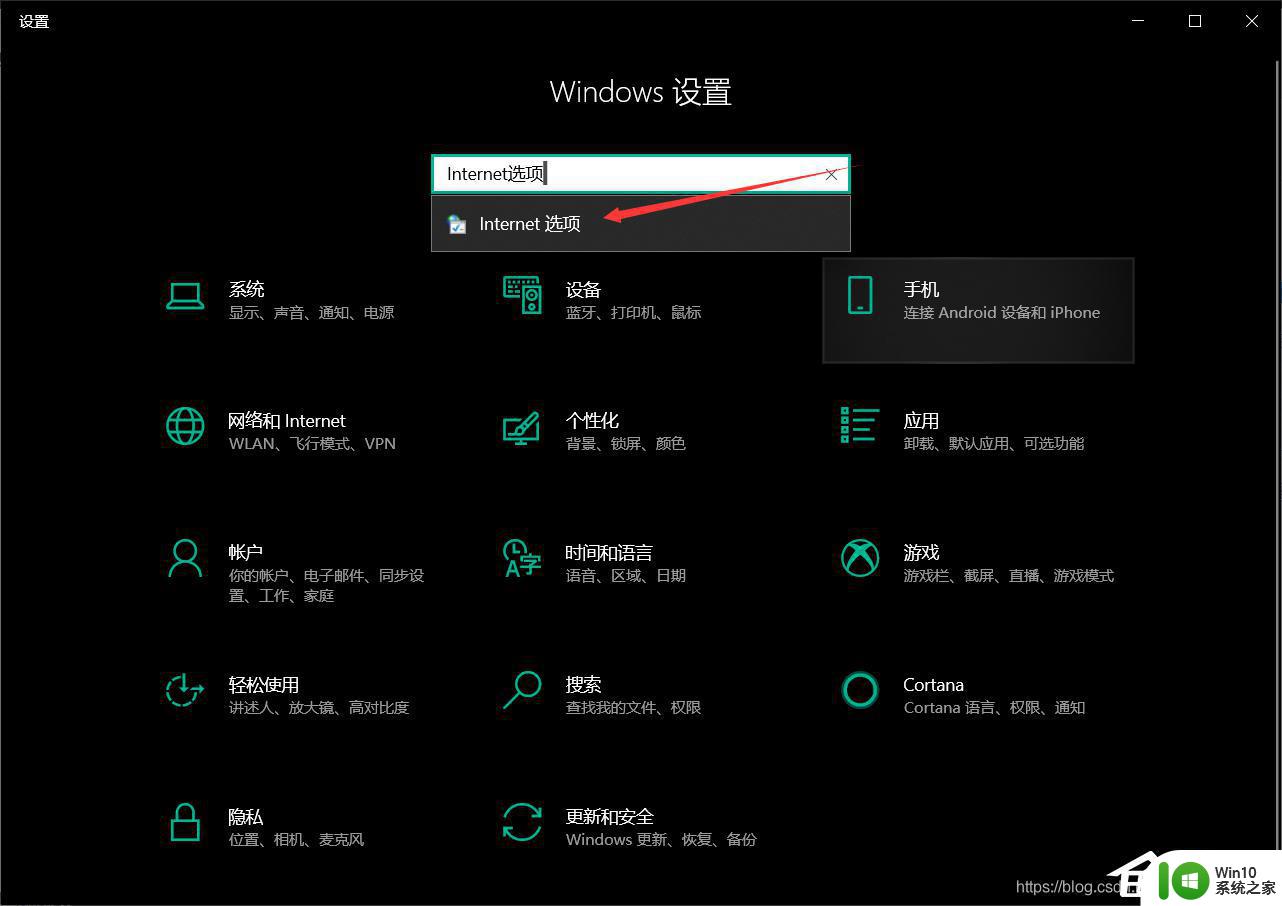Open 搜索 settings category

coord(583,685)
